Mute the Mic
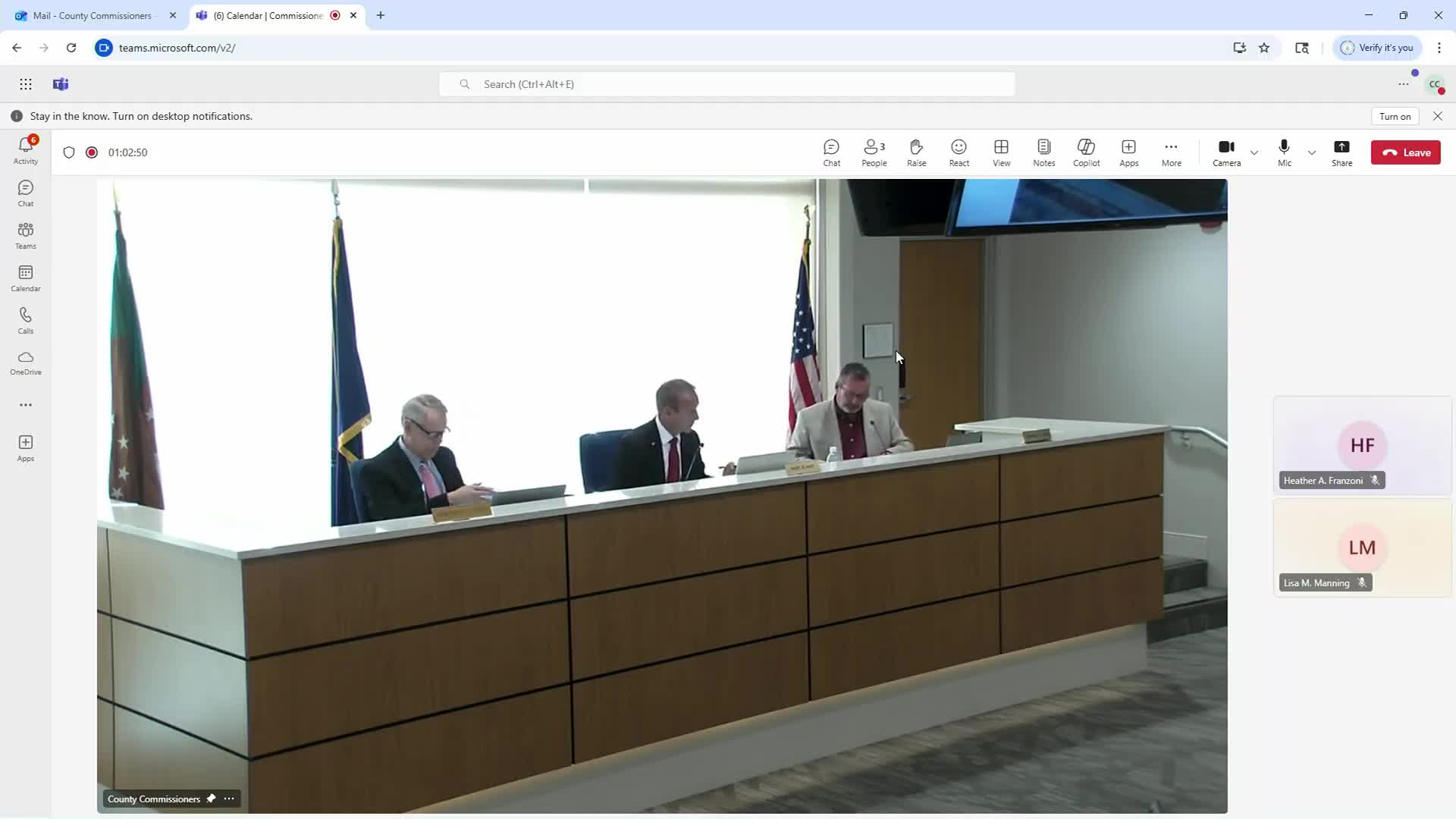 pos(1284,152)
